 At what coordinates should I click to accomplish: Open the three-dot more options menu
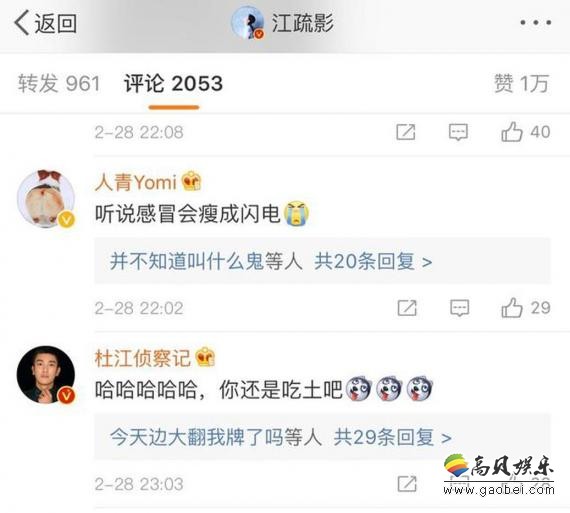coord(535,23)
